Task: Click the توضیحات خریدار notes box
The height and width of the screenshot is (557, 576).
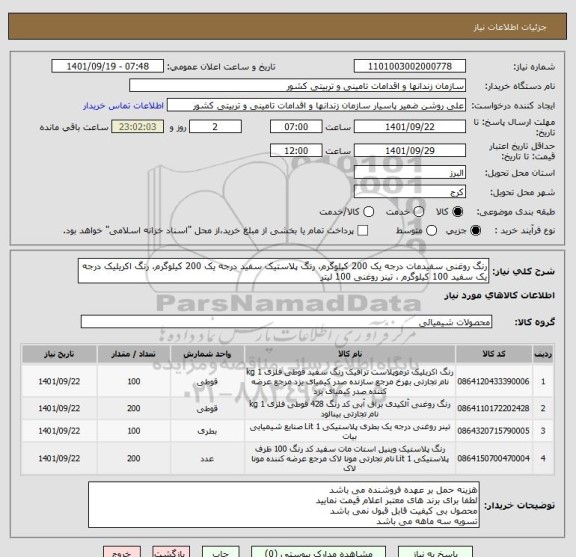Action: click(x=284, y=505)
